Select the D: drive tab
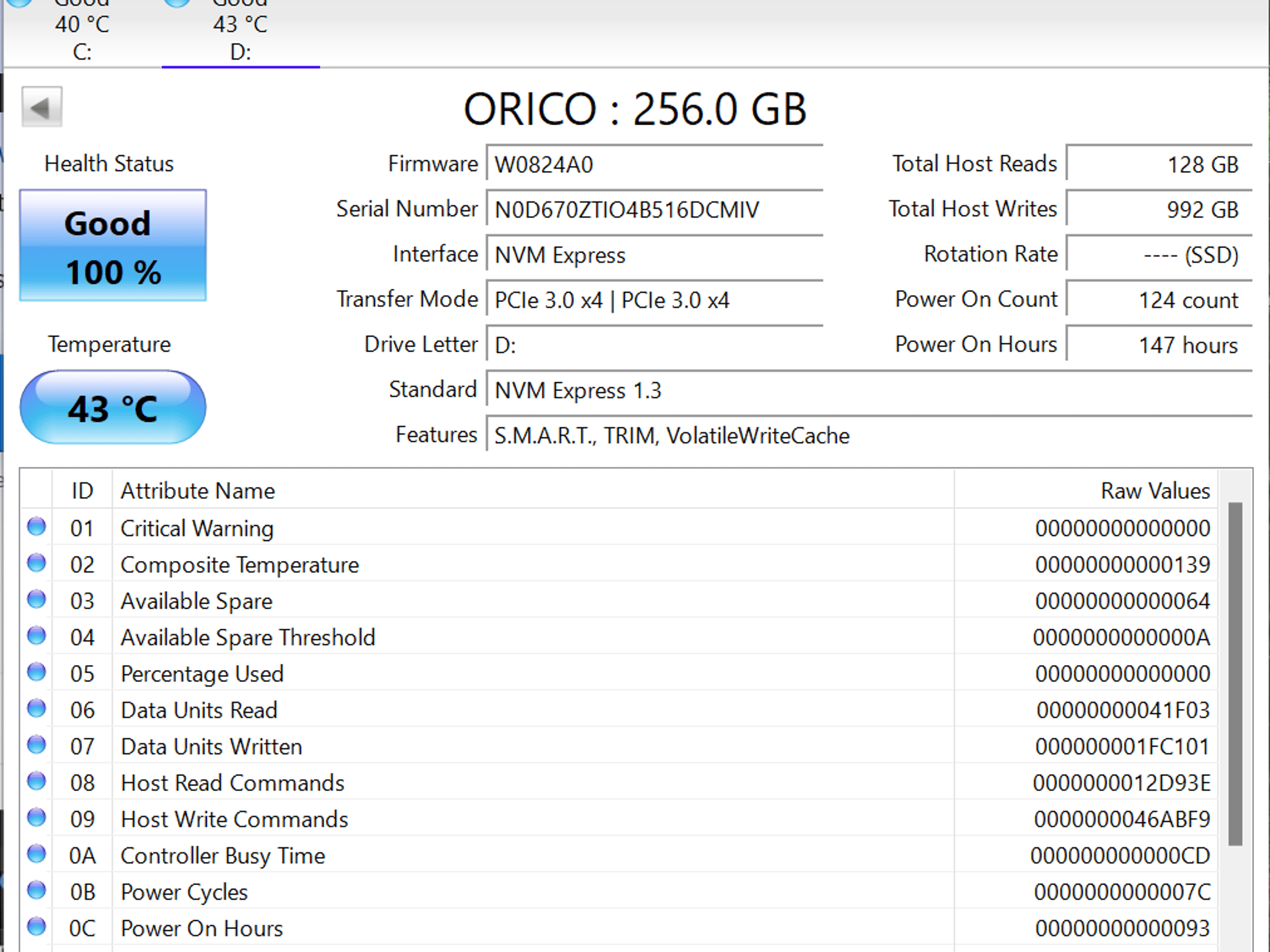1270x952 pixels. (241, 31)
